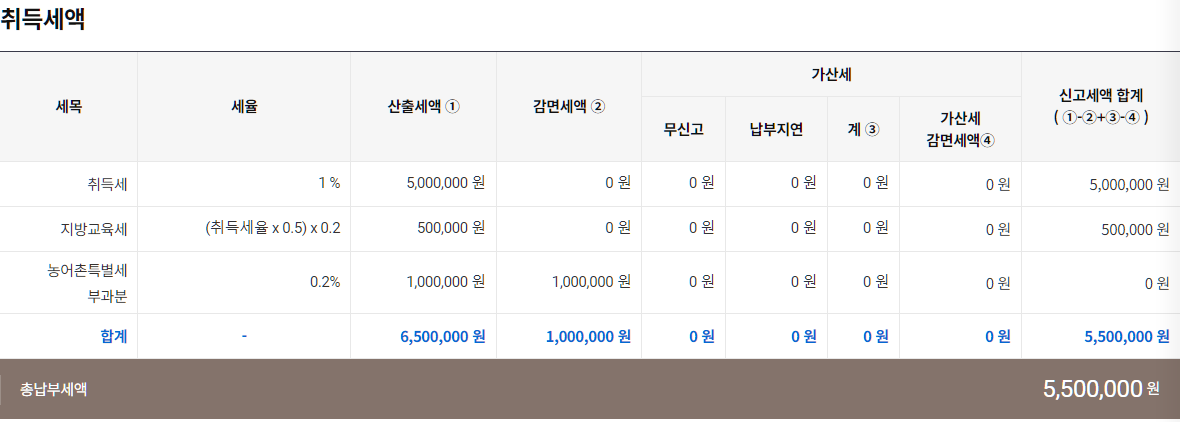
Task: Click 5,000,000 원 신고세액 합계 in 취득세 row
Action: 1130,184
